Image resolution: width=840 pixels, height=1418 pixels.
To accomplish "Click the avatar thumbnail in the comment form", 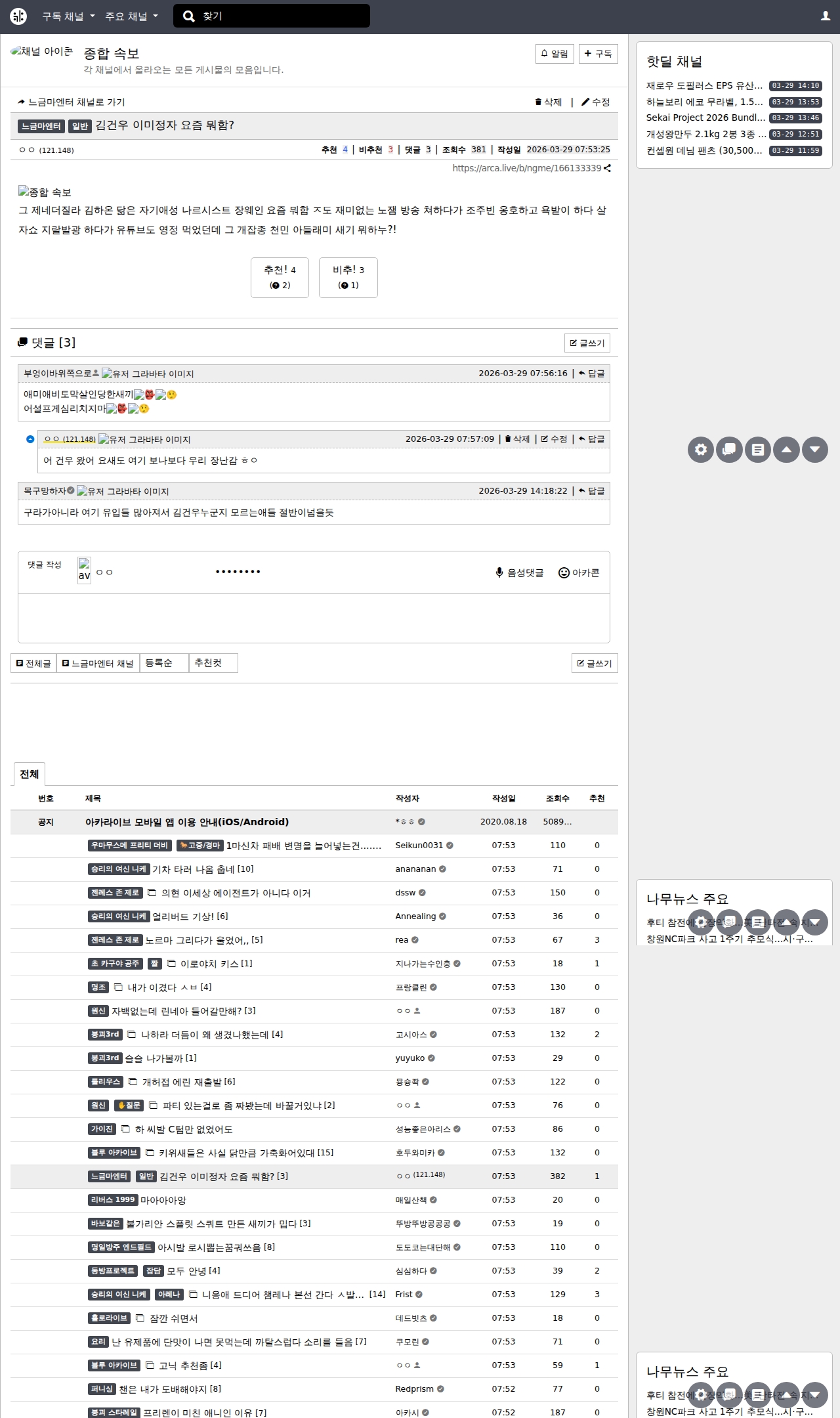I will [84, 571].
